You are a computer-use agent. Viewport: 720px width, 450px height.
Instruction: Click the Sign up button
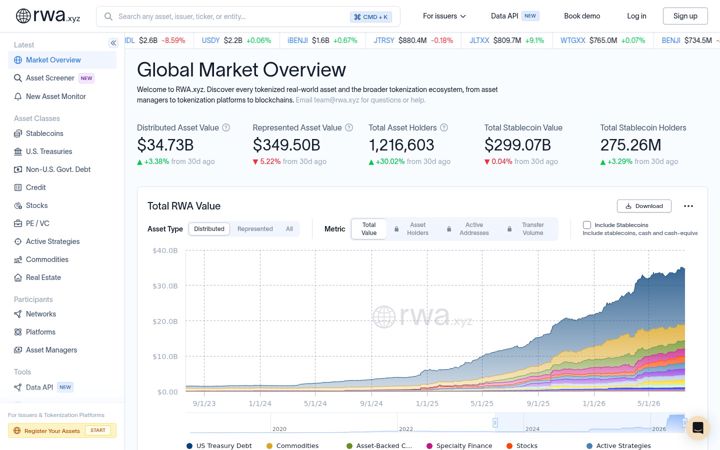pyautogui.click(x=685, y=16)
